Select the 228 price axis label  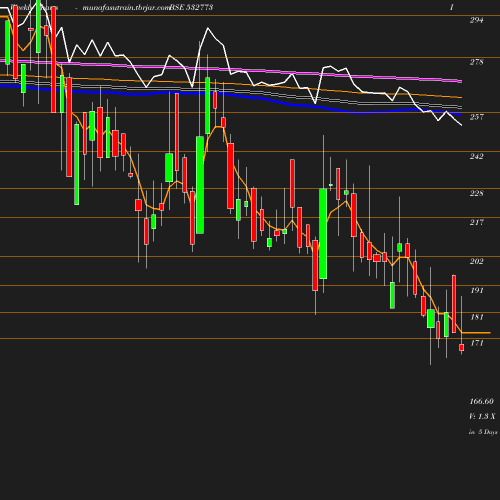pos(476,193)
